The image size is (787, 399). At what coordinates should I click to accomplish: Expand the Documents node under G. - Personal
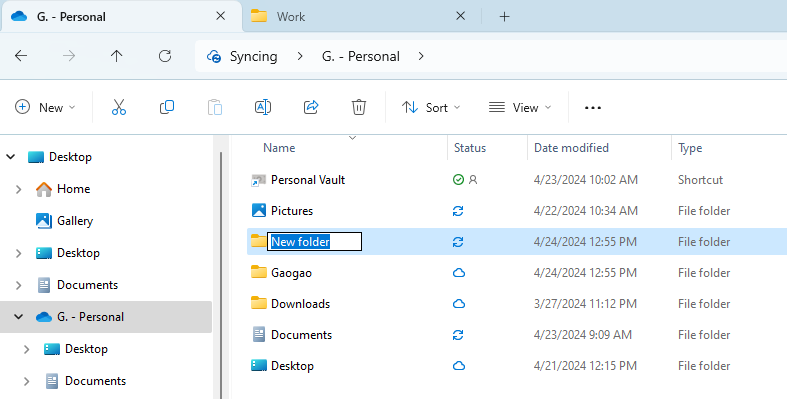pyautogui.click(x=27, y=381)
